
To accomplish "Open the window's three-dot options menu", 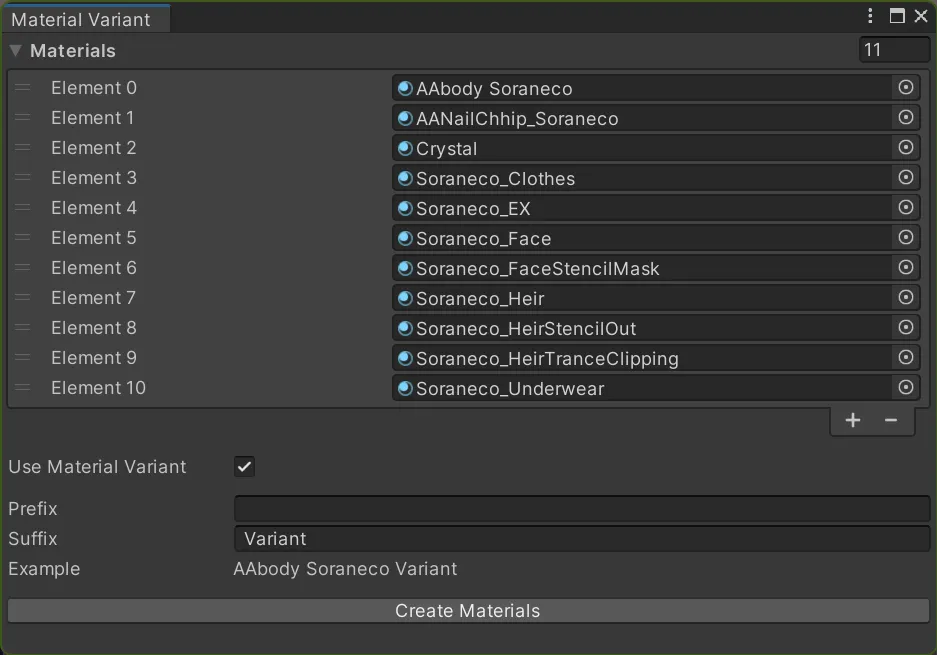I will point(871,16).
